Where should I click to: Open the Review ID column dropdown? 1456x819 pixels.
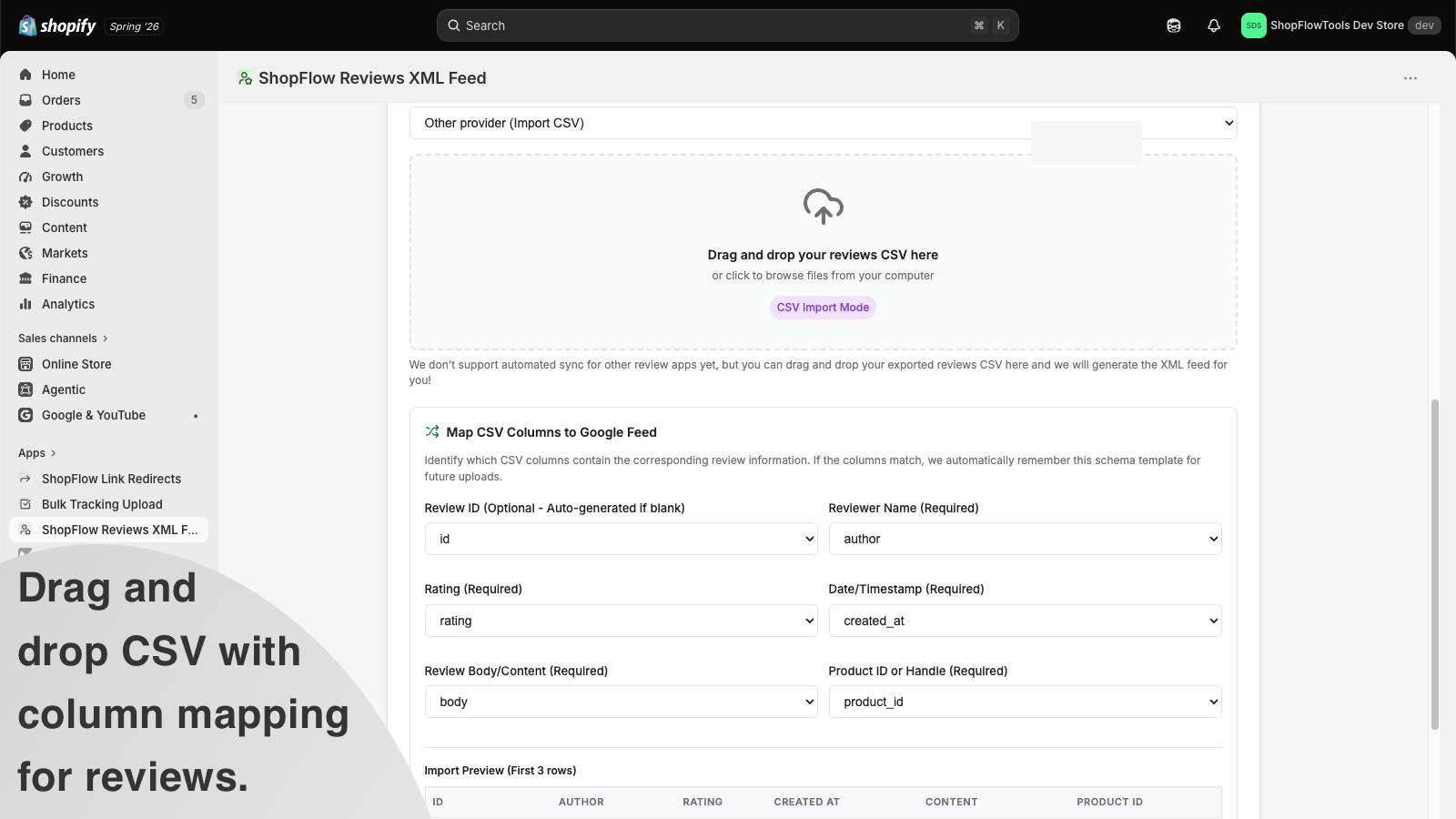tap(621, 539)
